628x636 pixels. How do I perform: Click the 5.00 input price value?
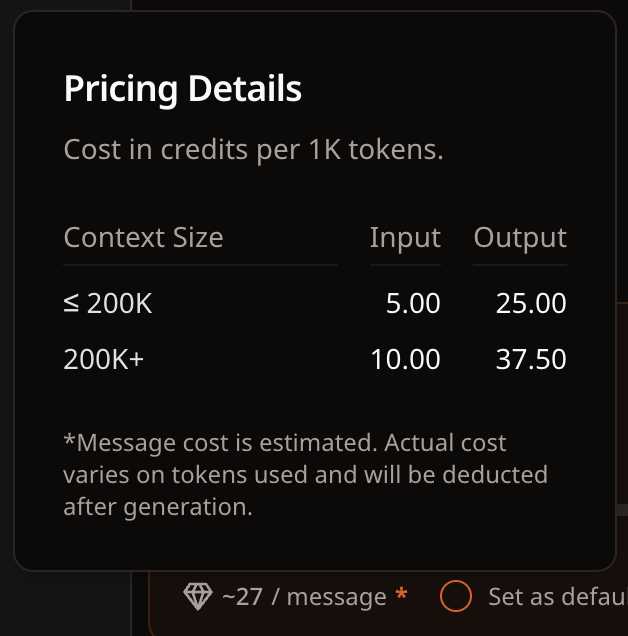413,304
